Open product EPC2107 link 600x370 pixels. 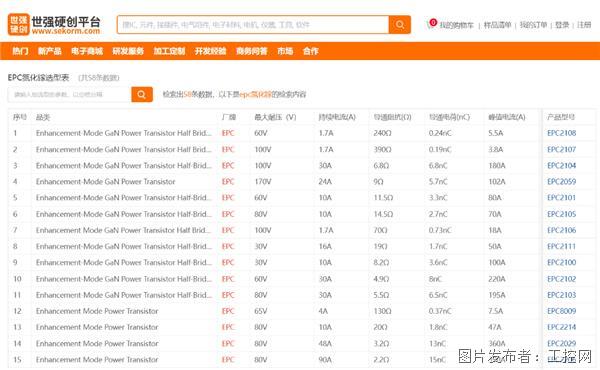point(561,150)
